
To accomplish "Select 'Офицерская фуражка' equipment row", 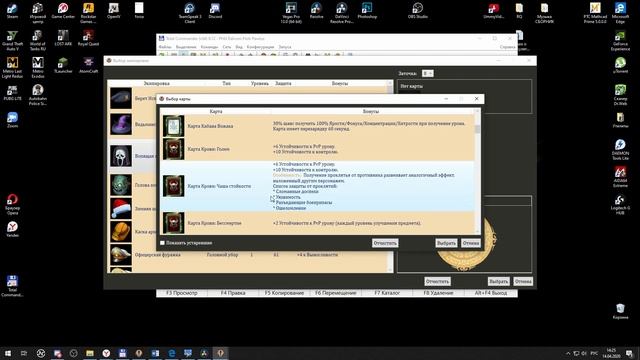I will click(247, 255).
